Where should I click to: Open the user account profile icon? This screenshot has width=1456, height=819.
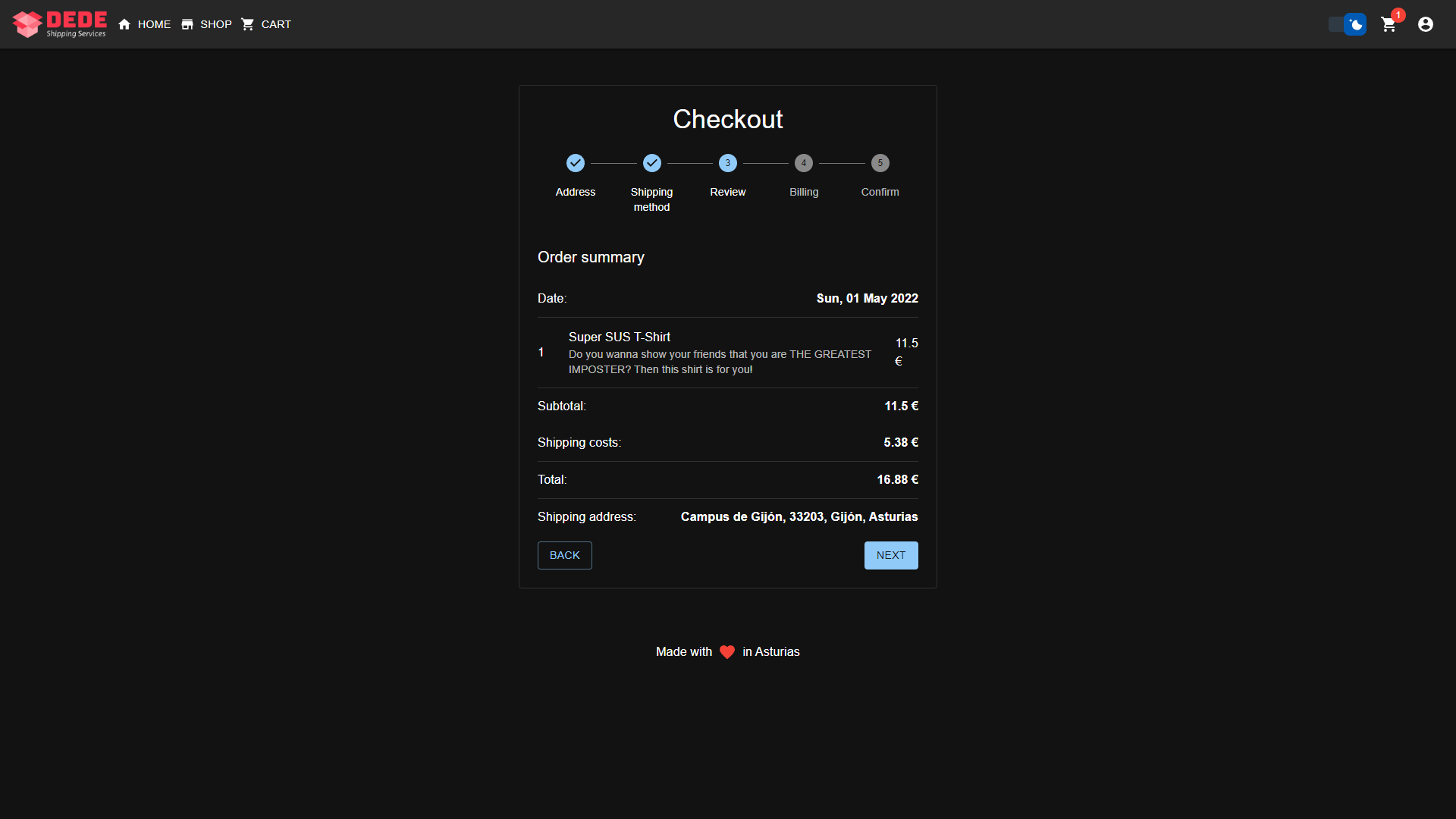pos(1425,24)
